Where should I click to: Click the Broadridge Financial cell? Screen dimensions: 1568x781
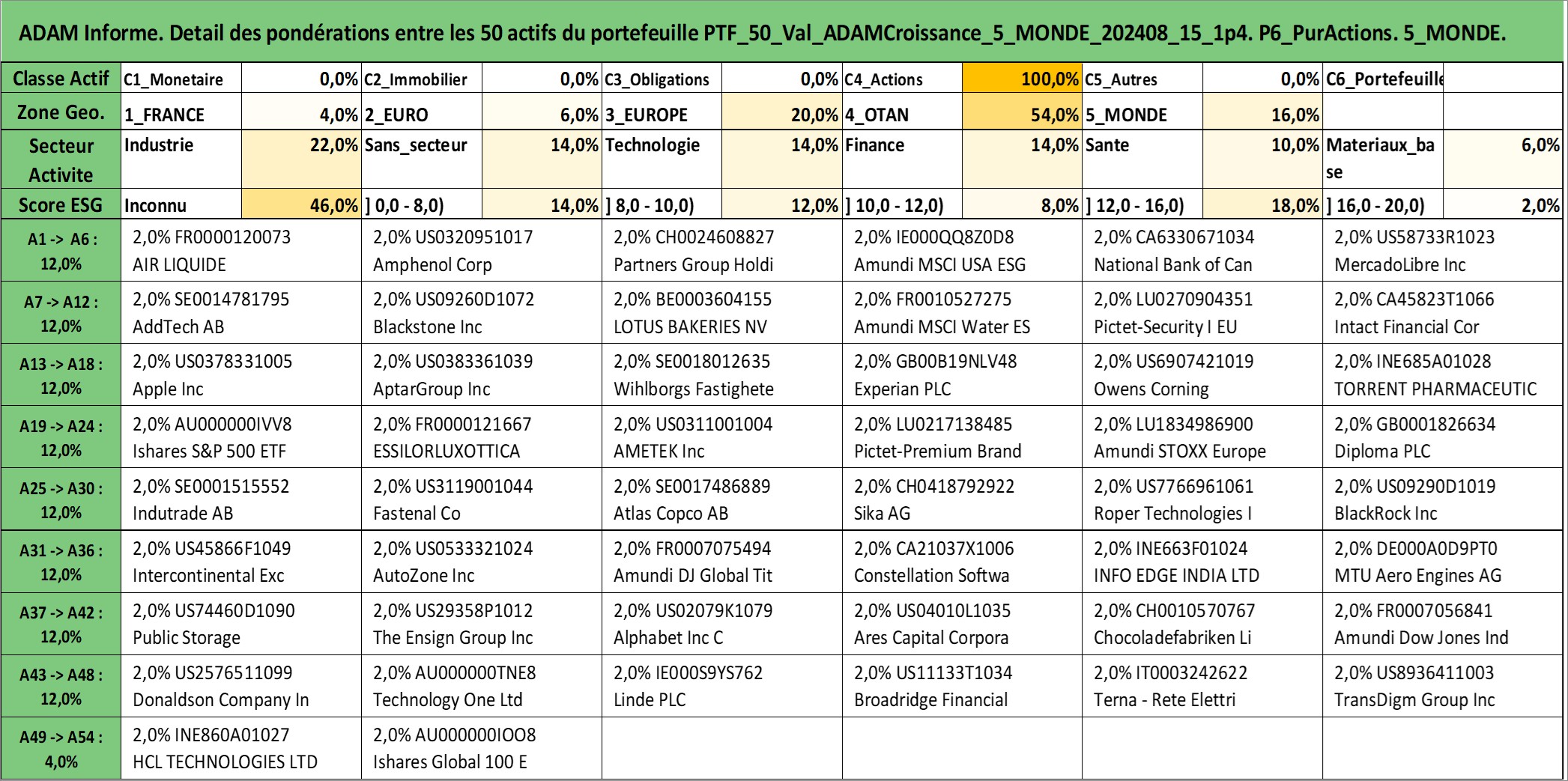click(x=963, y=686)
